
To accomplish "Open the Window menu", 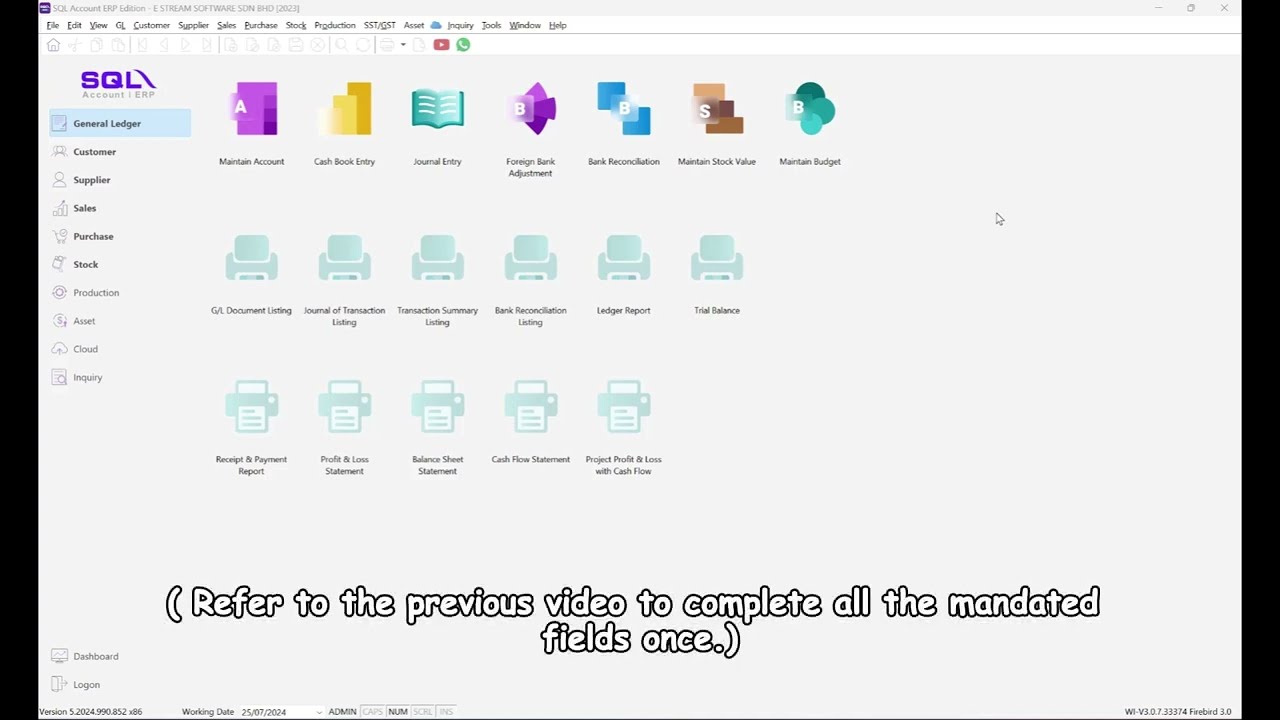I will [525, 25].
